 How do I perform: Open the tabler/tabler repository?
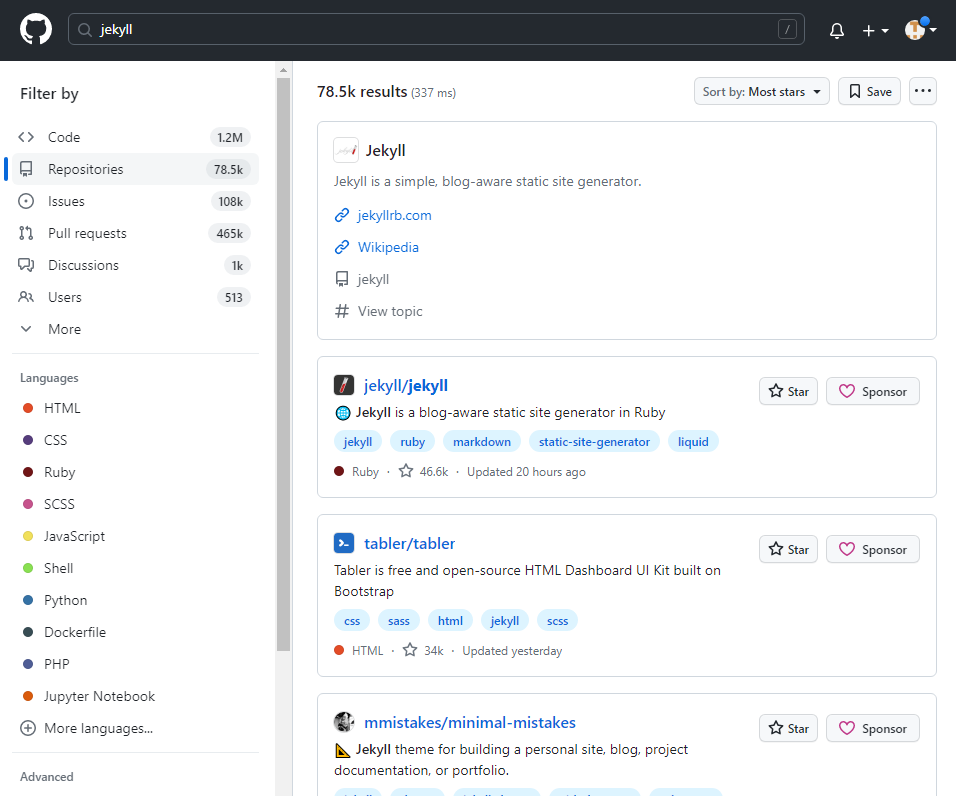[x=410, y=543]
